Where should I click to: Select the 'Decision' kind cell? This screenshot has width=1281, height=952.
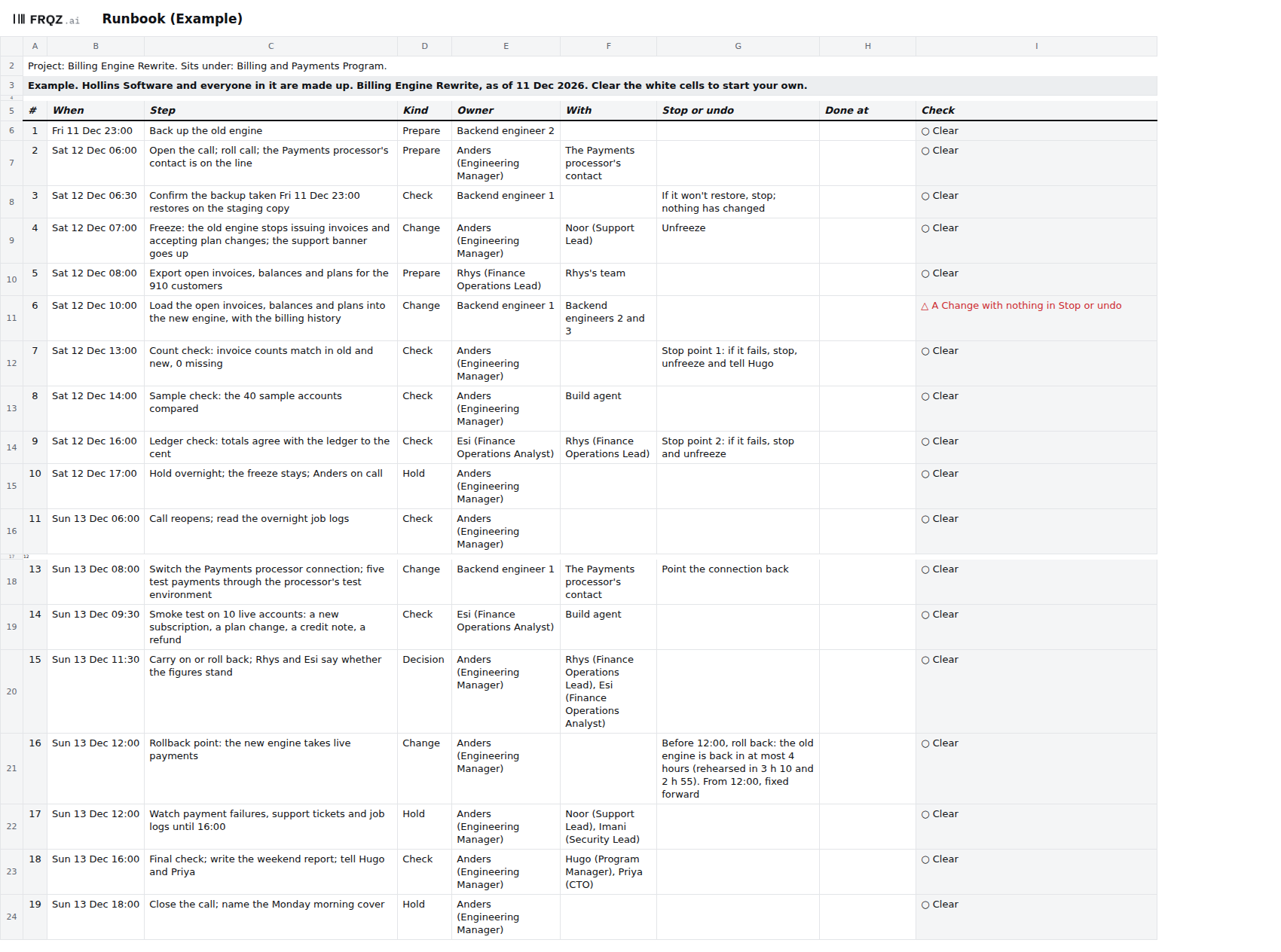point(424,691)
